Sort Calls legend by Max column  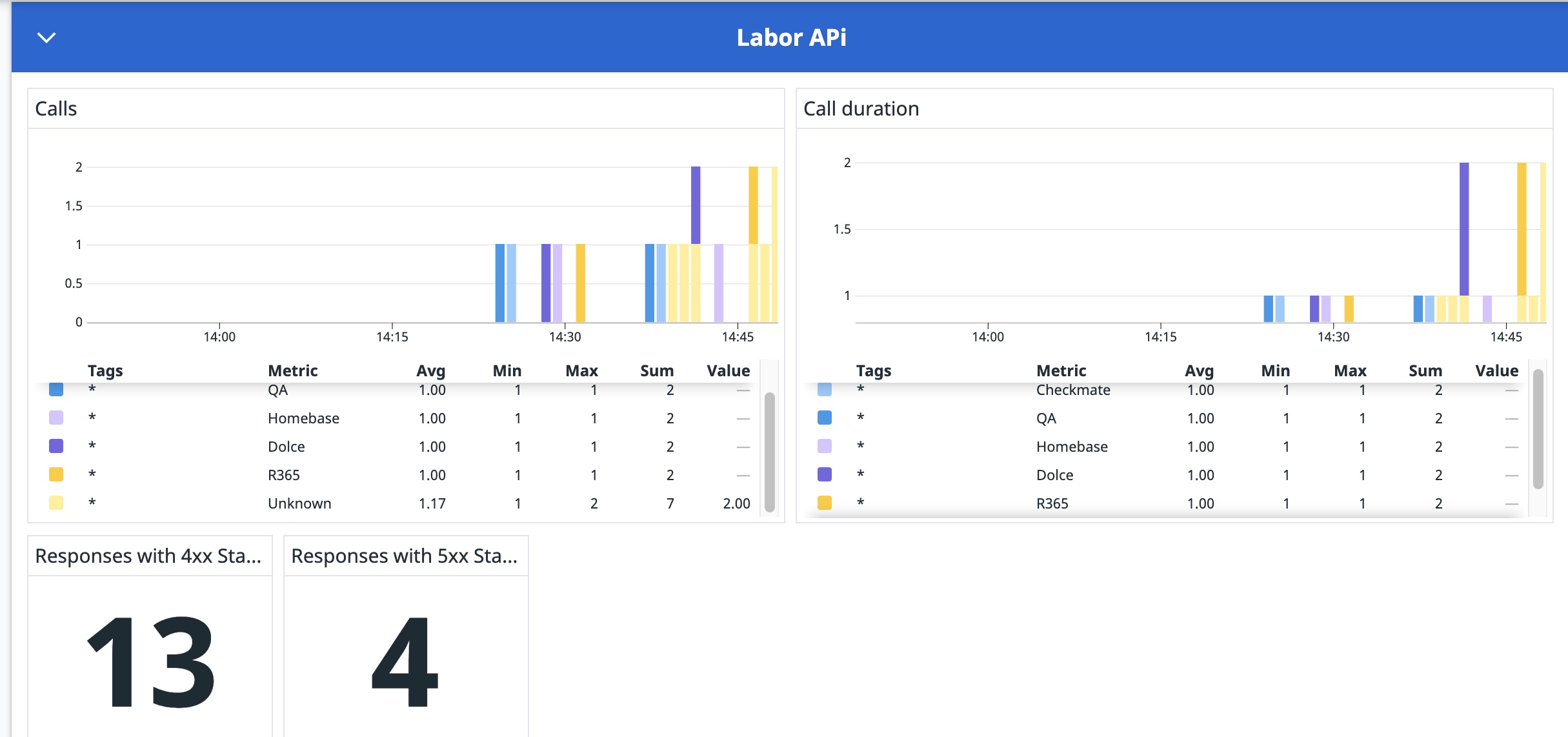tap(582, 370)
